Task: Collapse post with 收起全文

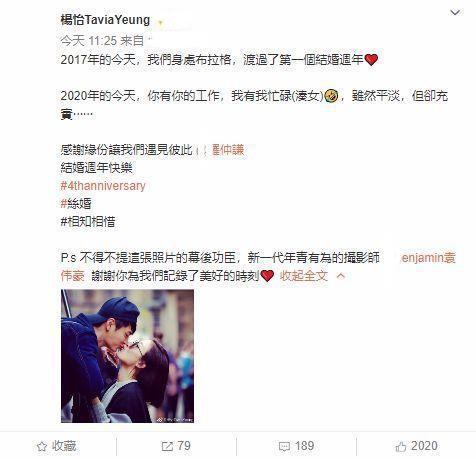Action: pos(303,276)
